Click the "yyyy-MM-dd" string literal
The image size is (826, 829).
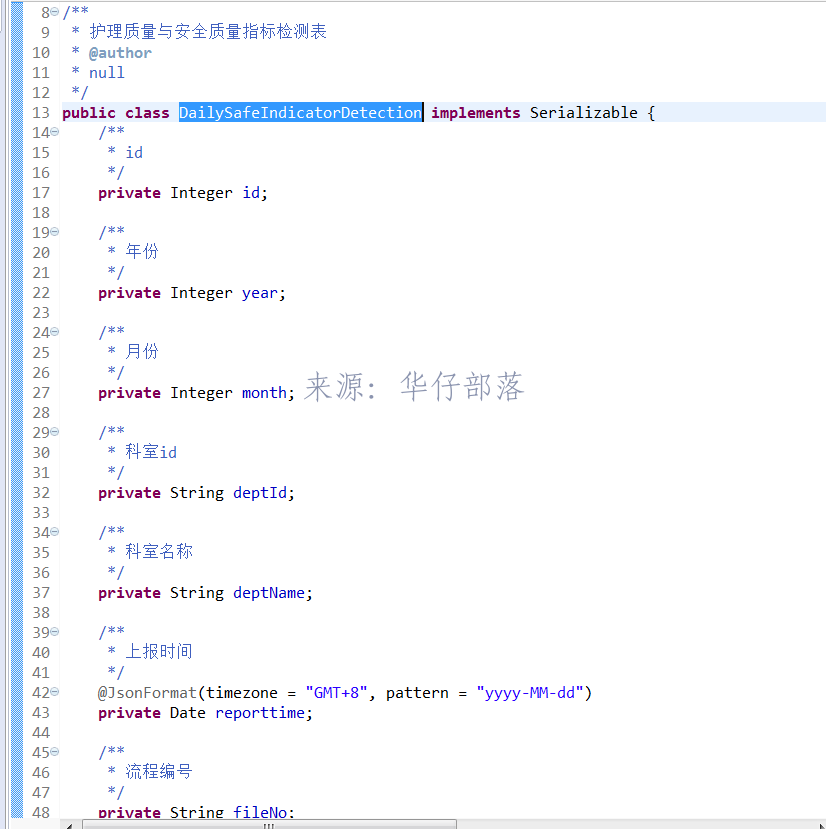pyautogui.click(x=529, y=693)
